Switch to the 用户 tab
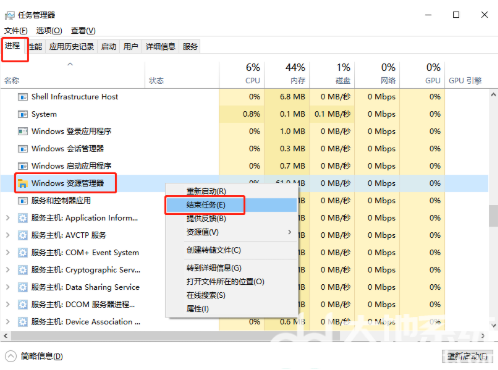This screenshot has height=370, width=498. 131,47
